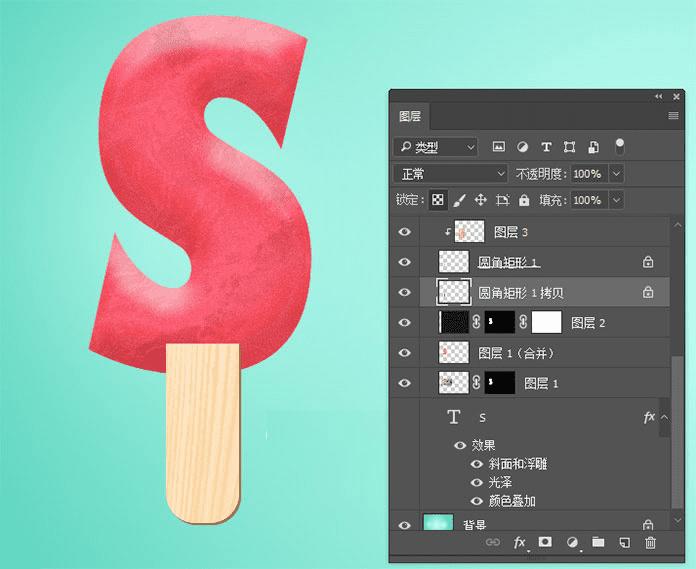696x569 pixels.
Task: Click the T type icon of S layer
Action: [x=453, y=417]
